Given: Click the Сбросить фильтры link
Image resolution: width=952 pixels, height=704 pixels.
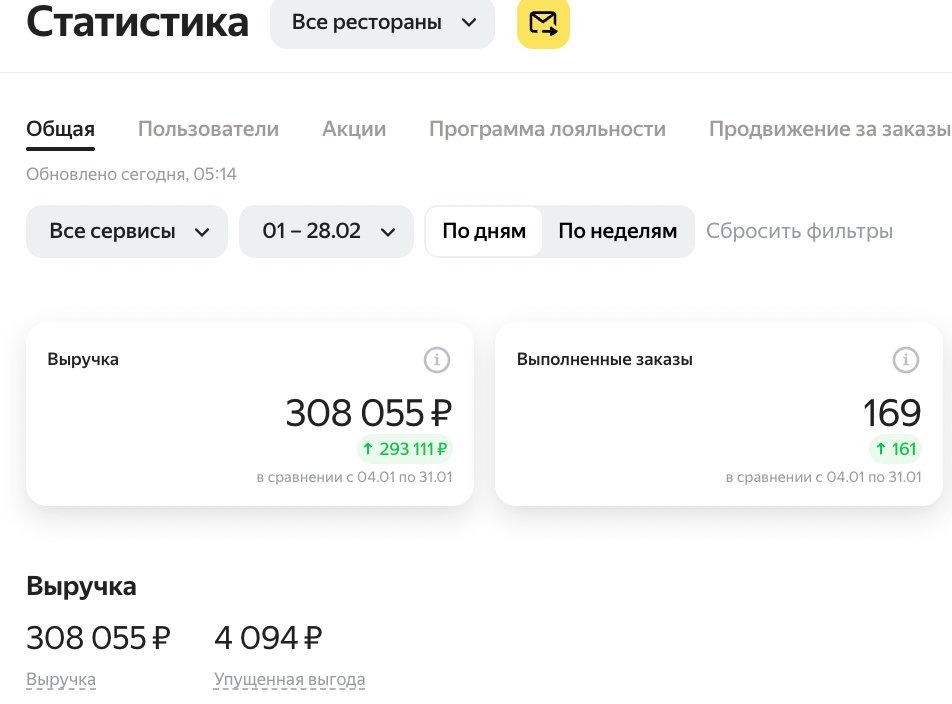Looking at the screenshot, I should [799, 231].
